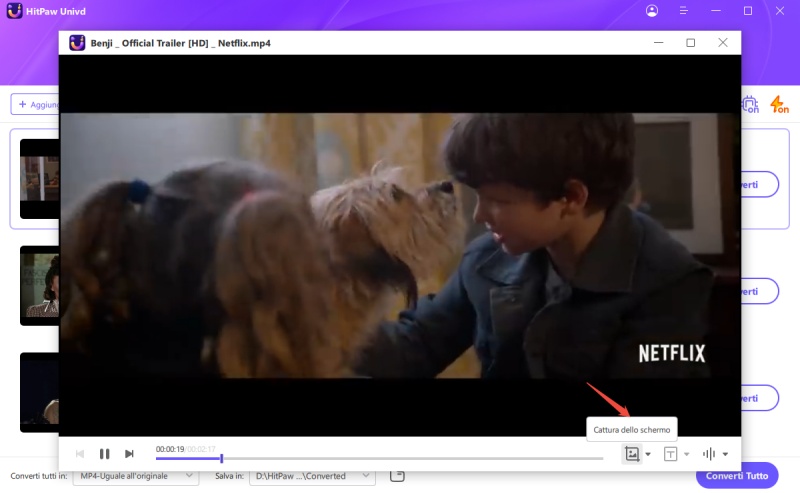Toggle the lightning fast conversion icon
This screenshot has width=800, height=493.
pyautogui.click(x=779, y=105)
